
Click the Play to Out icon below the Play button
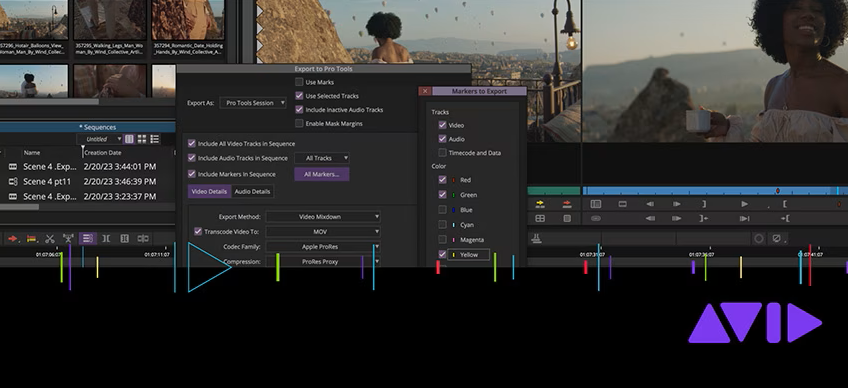(745, 219)
